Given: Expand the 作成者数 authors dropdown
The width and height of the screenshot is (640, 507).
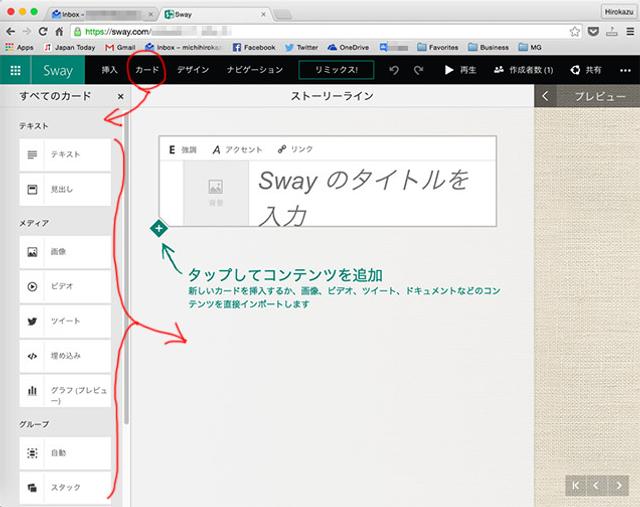Looking at the screenshot, I should pos(517,70).
